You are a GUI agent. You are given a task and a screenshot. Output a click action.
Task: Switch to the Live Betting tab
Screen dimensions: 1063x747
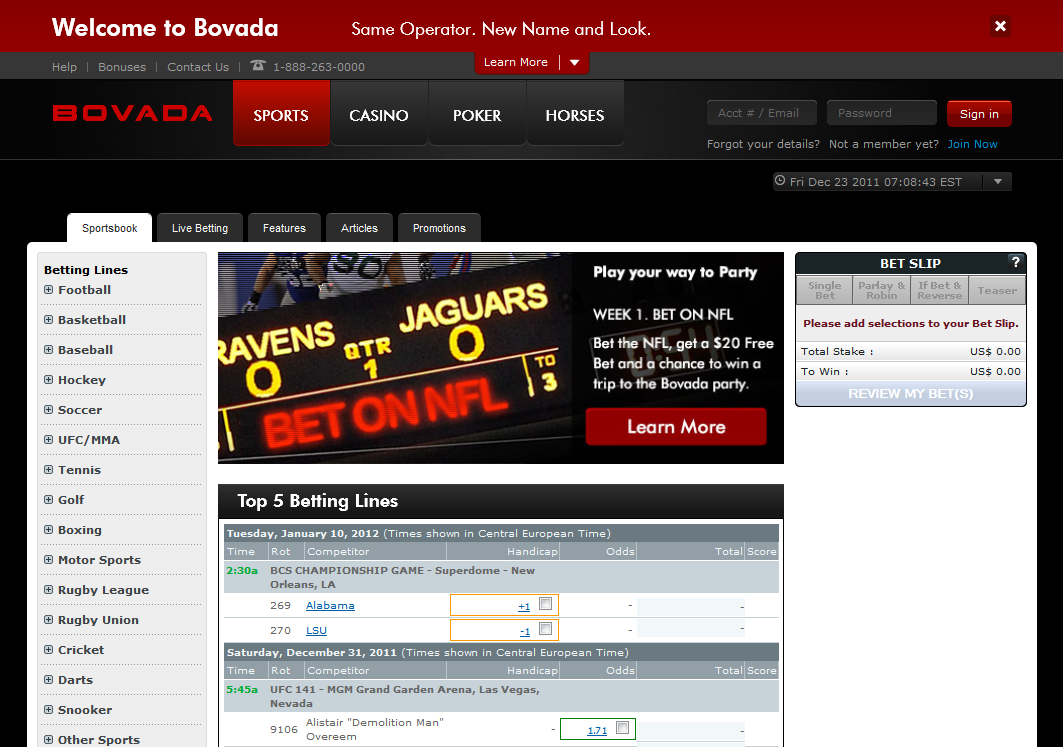(x=200, y=228)
